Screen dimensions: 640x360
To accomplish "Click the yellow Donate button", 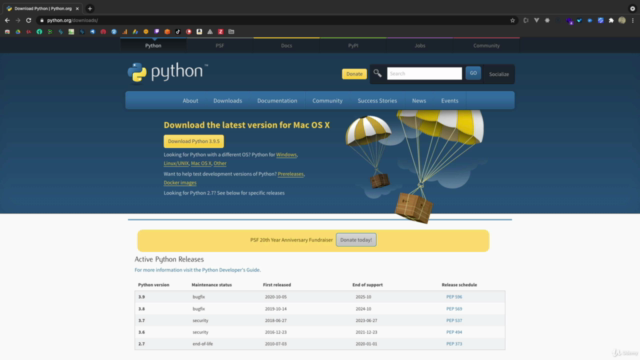I will tap(354, 74).
